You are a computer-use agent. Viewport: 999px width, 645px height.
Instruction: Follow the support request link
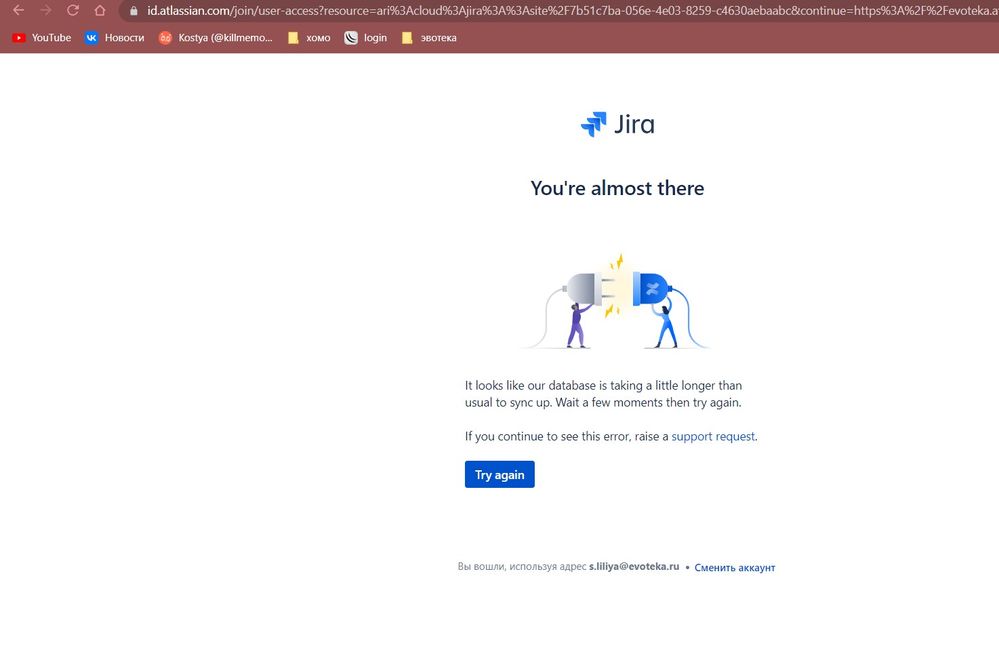click(x=713, y=437)
